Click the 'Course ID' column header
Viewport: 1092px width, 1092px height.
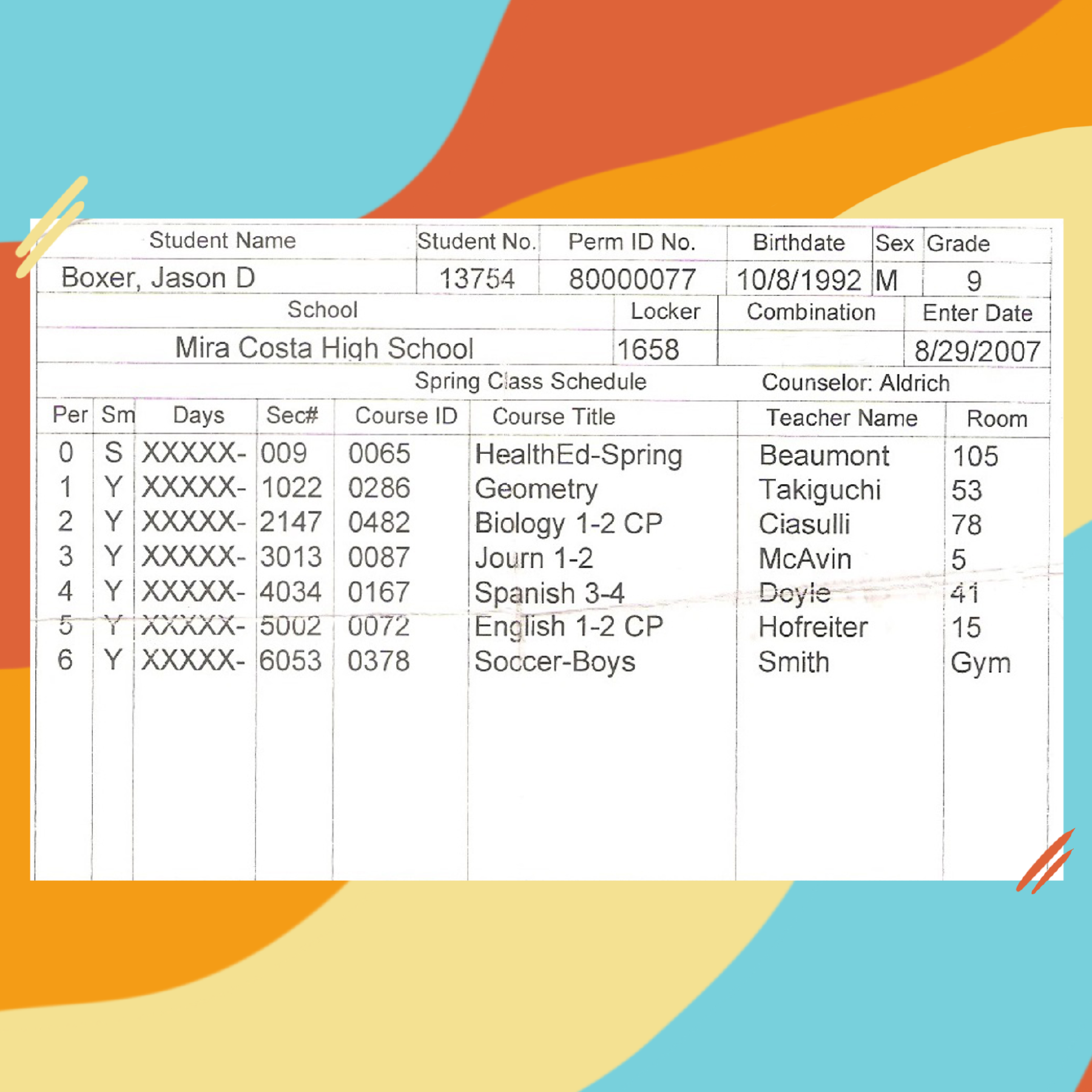pyautogui.click(x=406, y=416)
